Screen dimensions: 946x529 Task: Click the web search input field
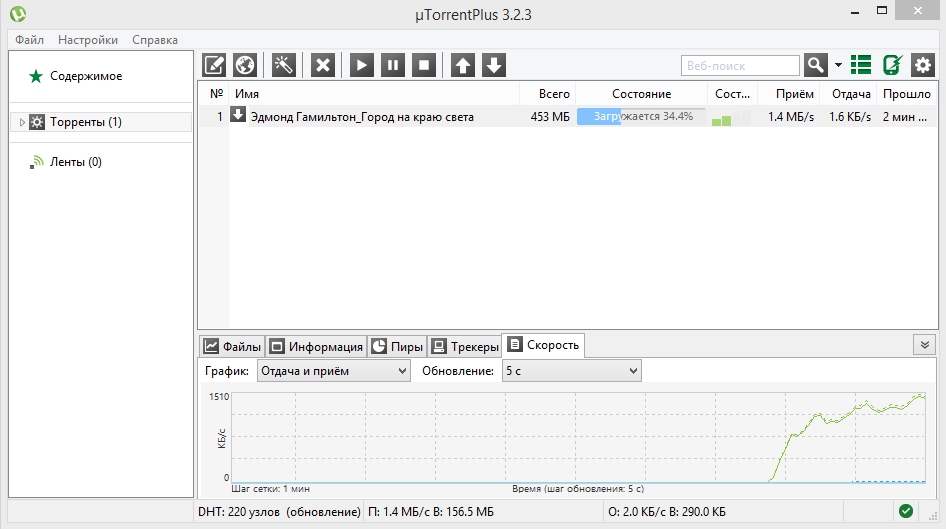pyautogui.click(x=740, y=65)
